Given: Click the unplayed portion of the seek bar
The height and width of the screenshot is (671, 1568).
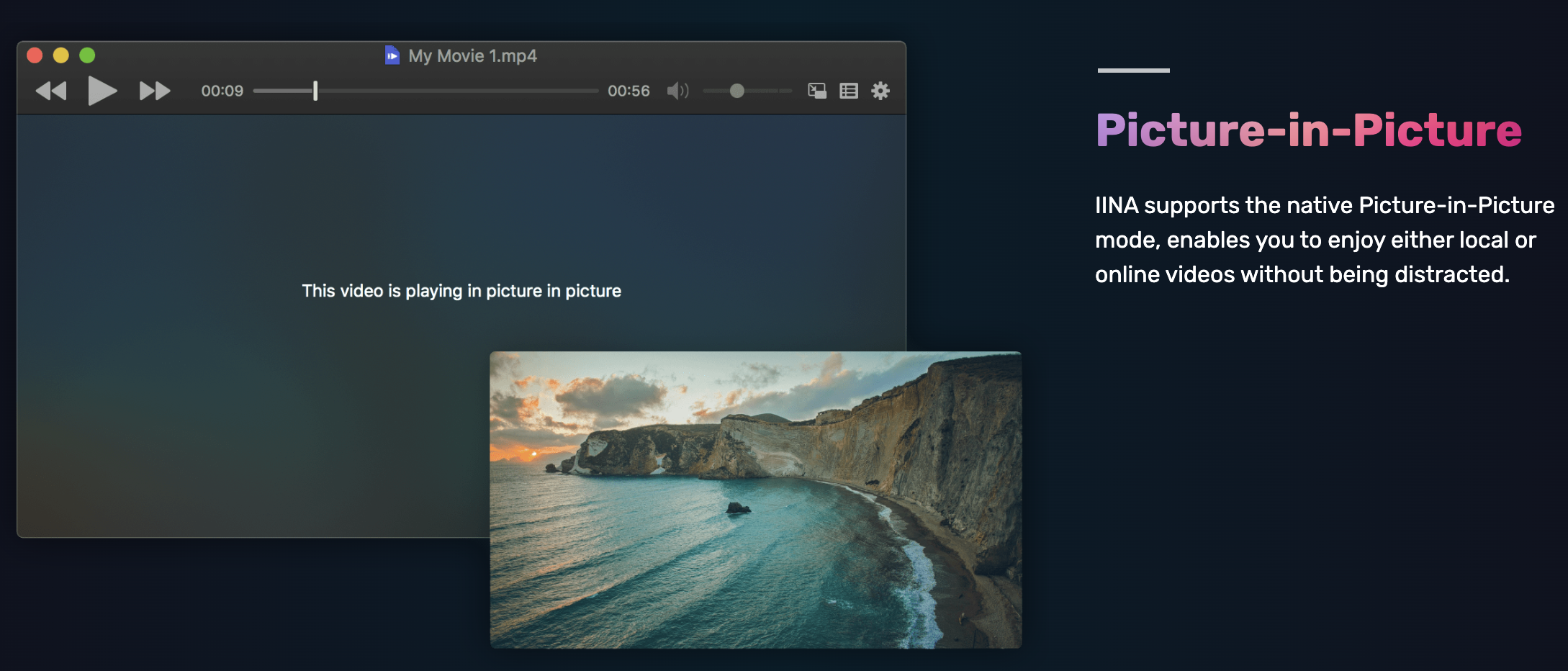Looking at the screenshot, I should click(458, 91).
